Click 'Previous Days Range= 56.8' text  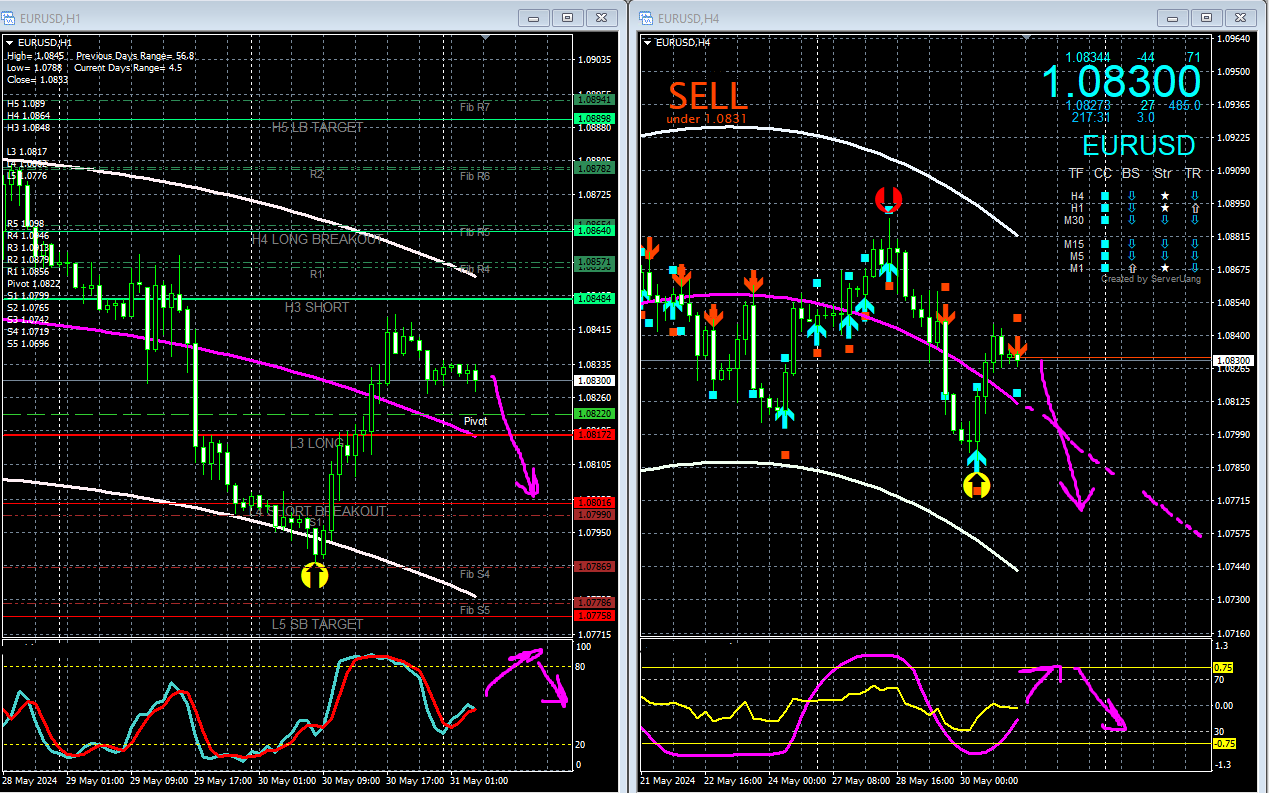coord(135,56)
